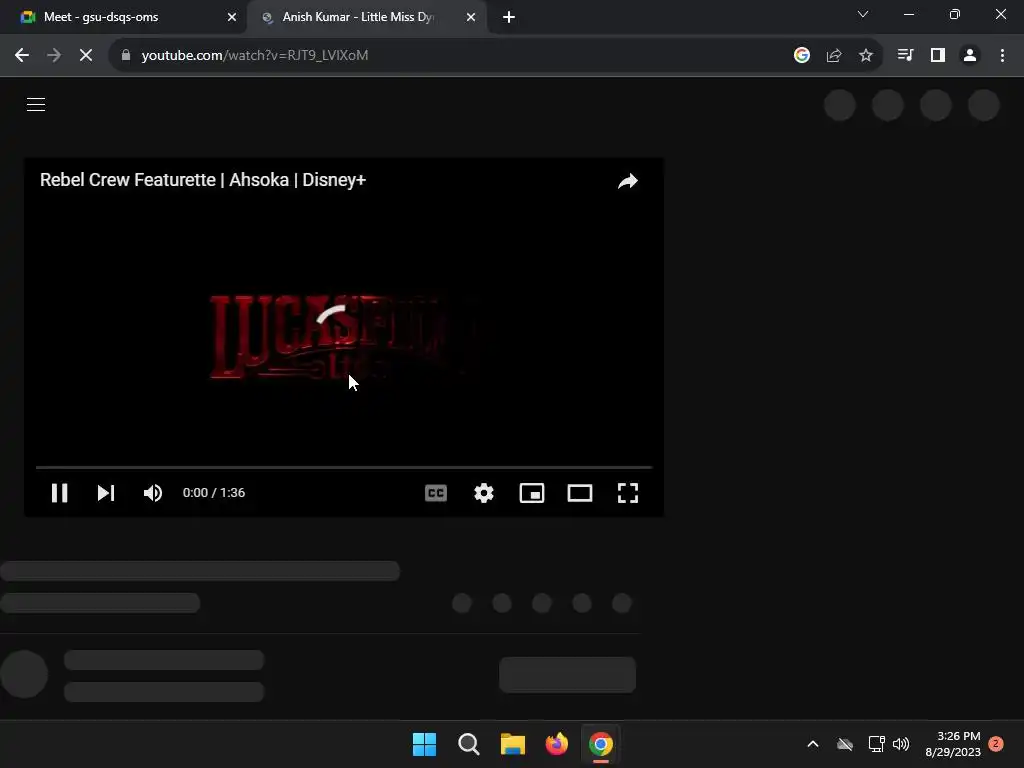Pause the video playback
Image resolution: width=1024 pixels, height=768 pixels.
click(59, 493)
